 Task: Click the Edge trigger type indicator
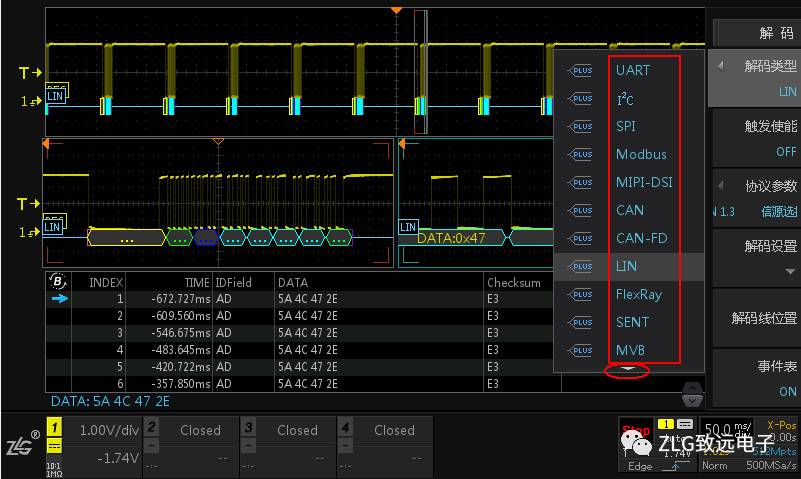coord(640,466)
